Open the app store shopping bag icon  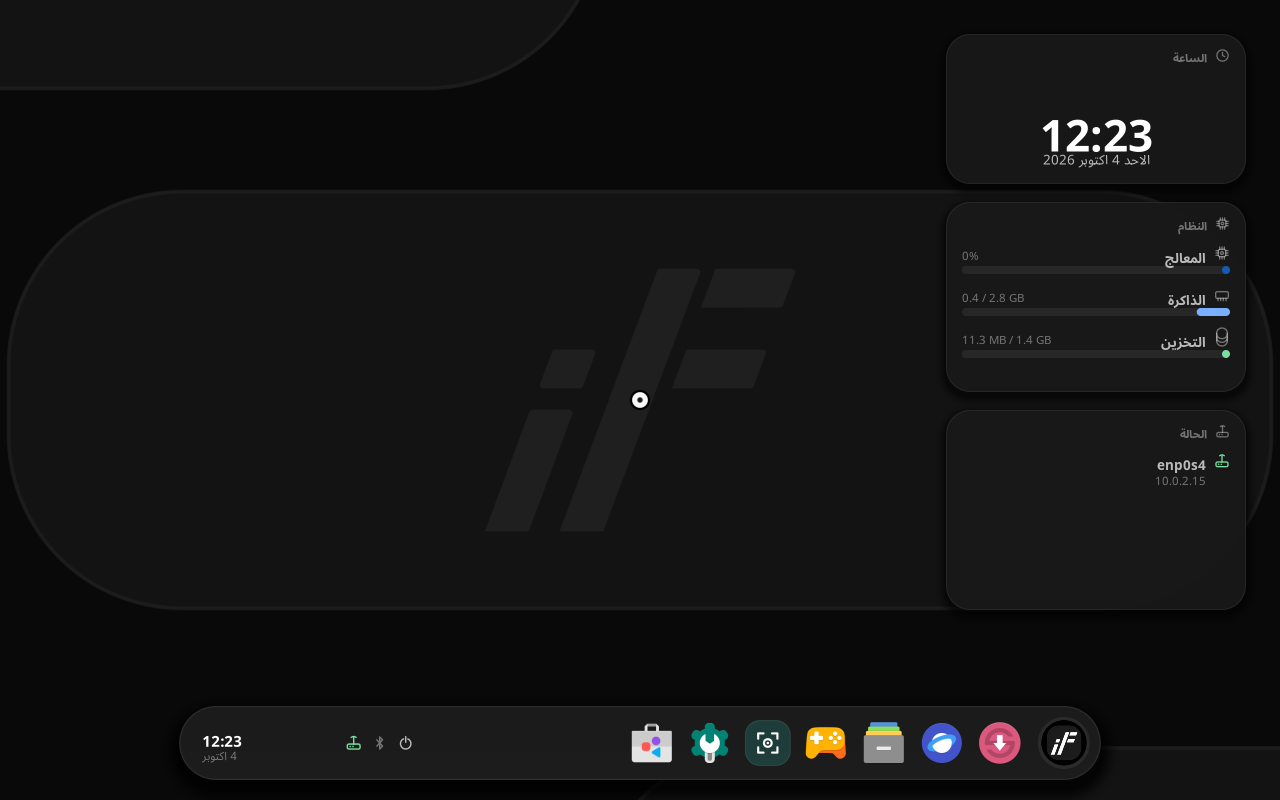coord(652,743)
